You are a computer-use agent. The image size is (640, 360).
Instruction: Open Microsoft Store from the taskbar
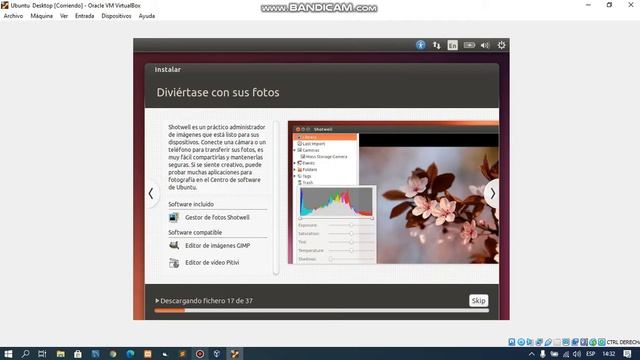click(78, 354)
